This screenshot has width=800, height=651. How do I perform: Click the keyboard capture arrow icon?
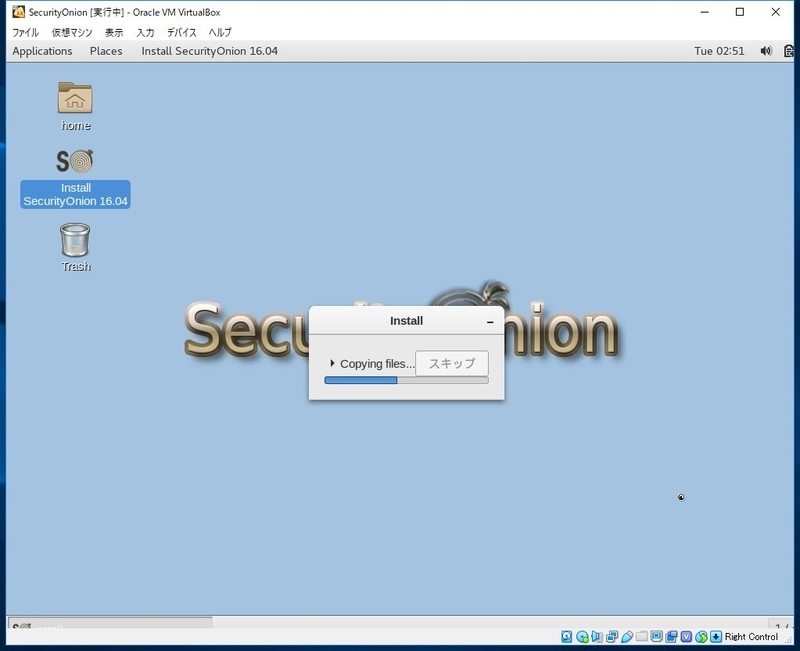tap(716, 636)
